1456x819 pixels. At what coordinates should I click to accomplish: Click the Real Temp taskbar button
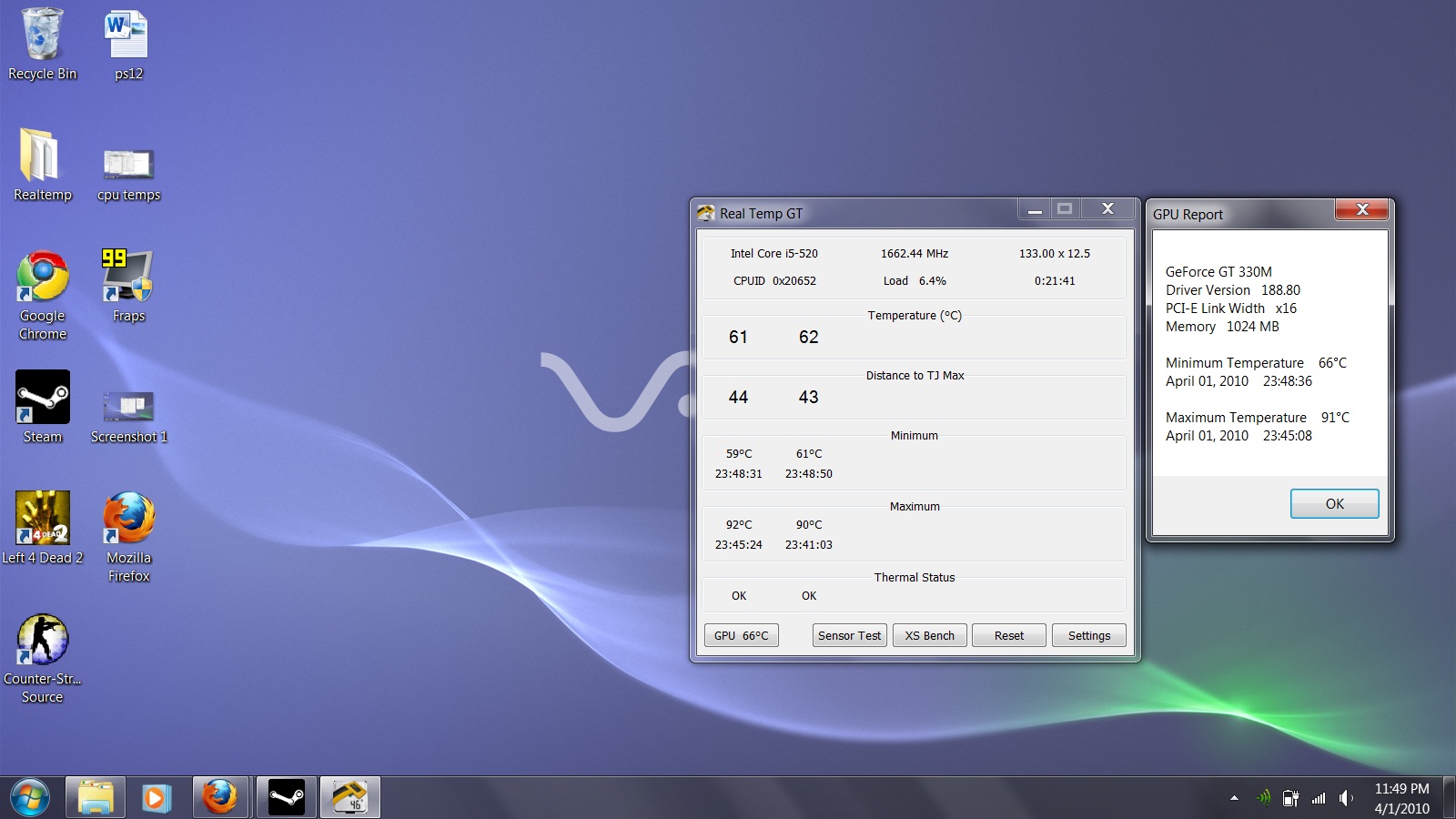[349, 798]
